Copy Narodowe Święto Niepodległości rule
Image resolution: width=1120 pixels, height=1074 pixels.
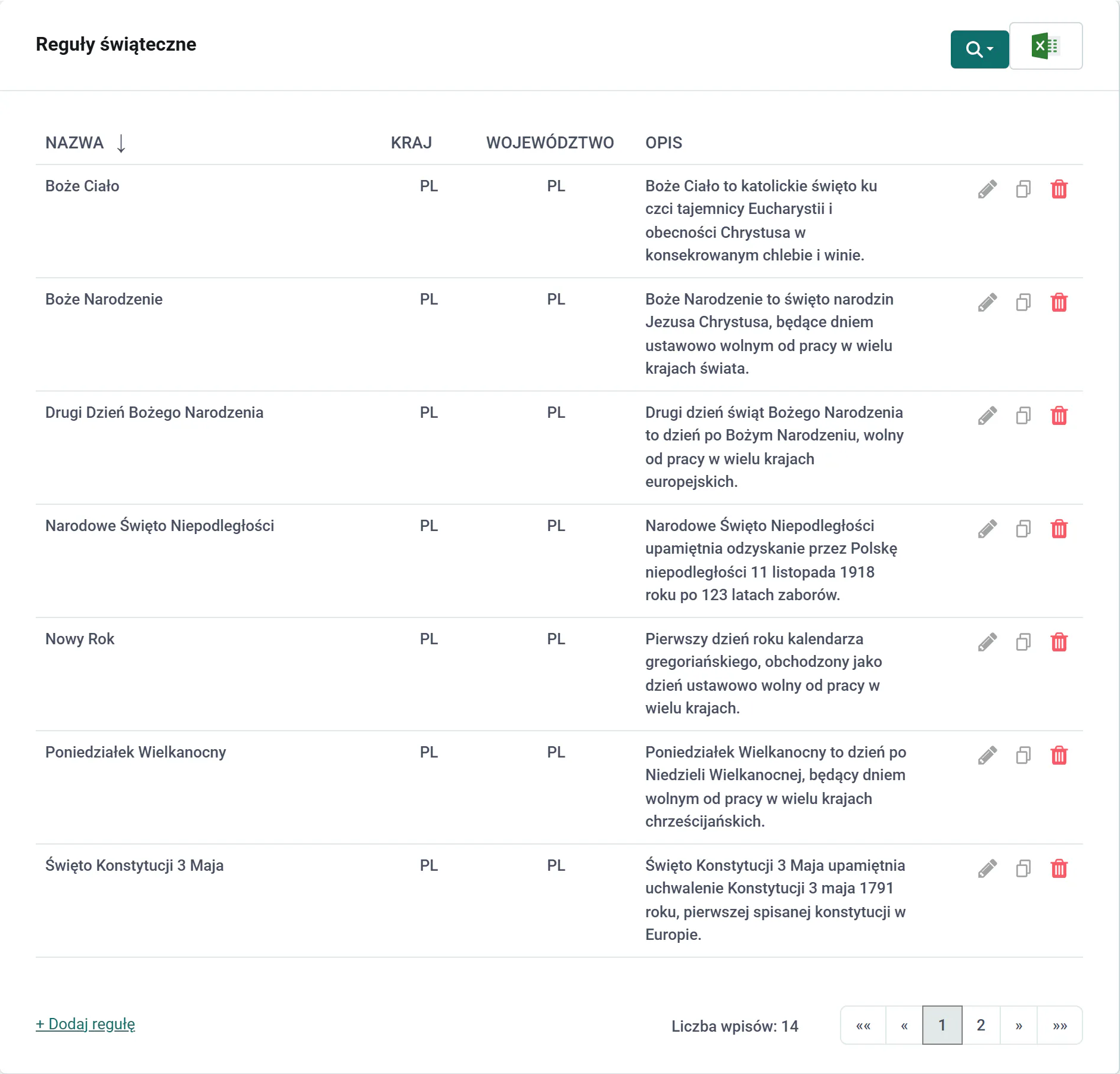[x=1023, y=529]
